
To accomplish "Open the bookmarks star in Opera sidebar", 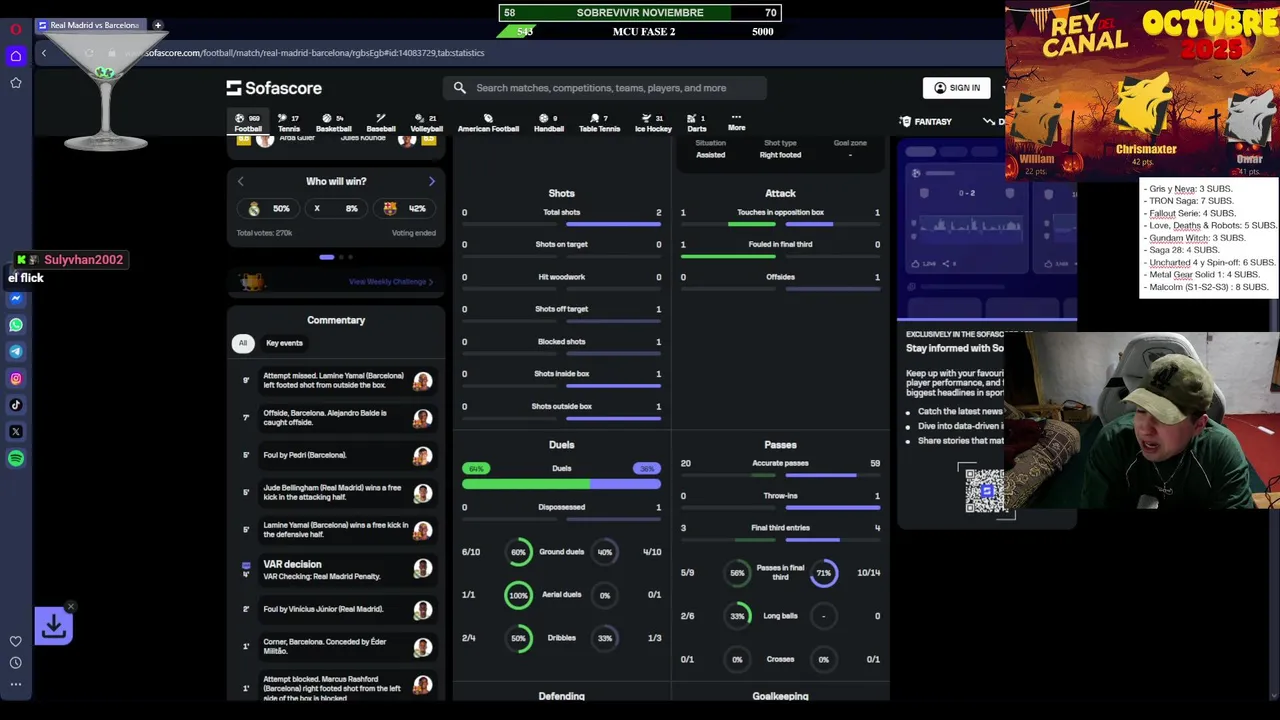I will coord(16,83).
